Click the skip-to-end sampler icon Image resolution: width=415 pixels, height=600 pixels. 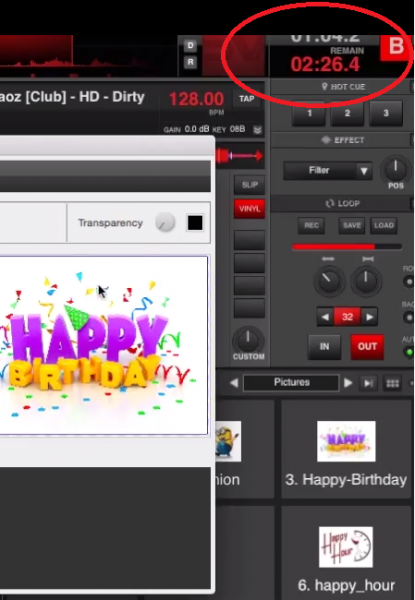point(369,383)
